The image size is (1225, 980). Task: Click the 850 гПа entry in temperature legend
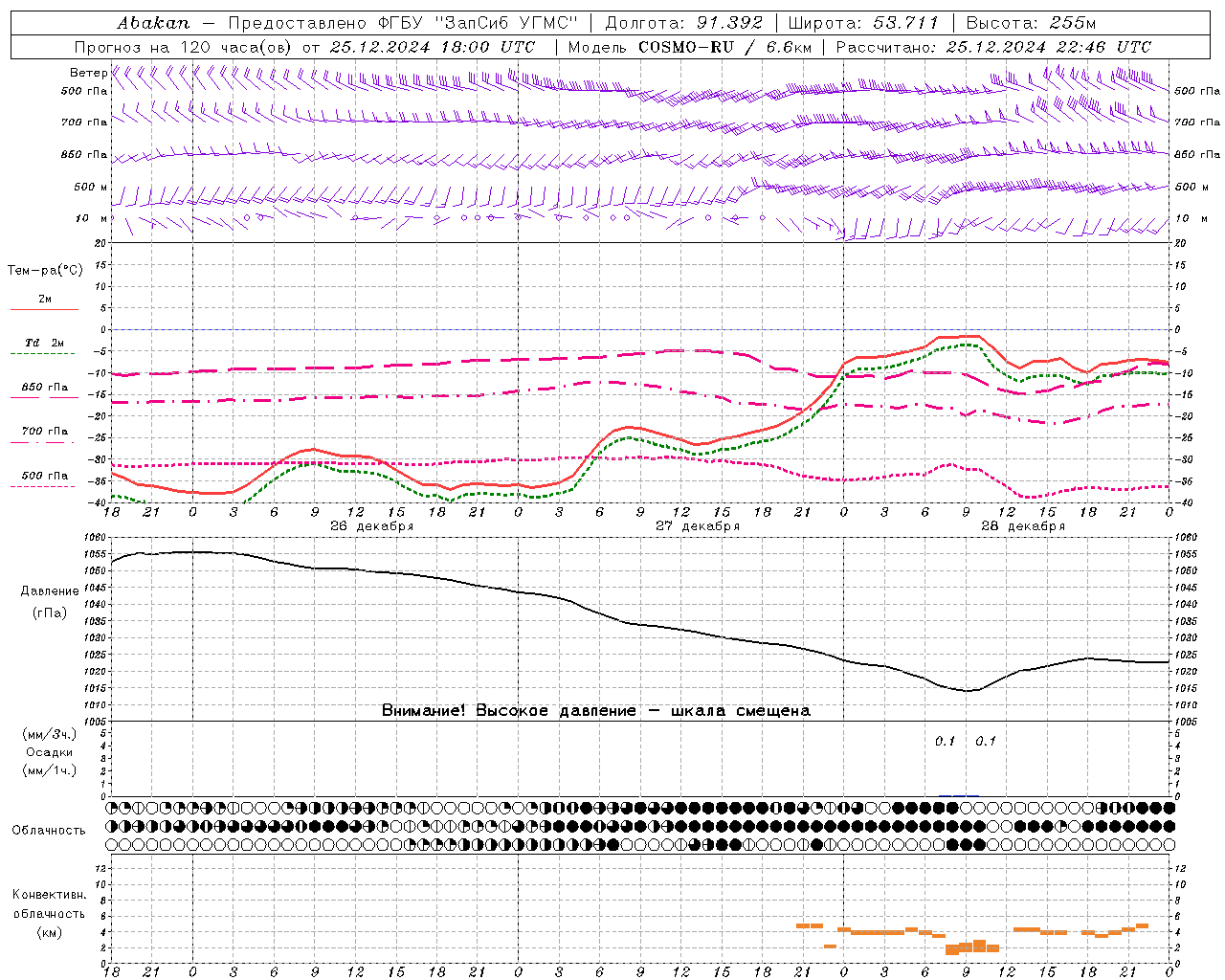[x=44, y=387]
